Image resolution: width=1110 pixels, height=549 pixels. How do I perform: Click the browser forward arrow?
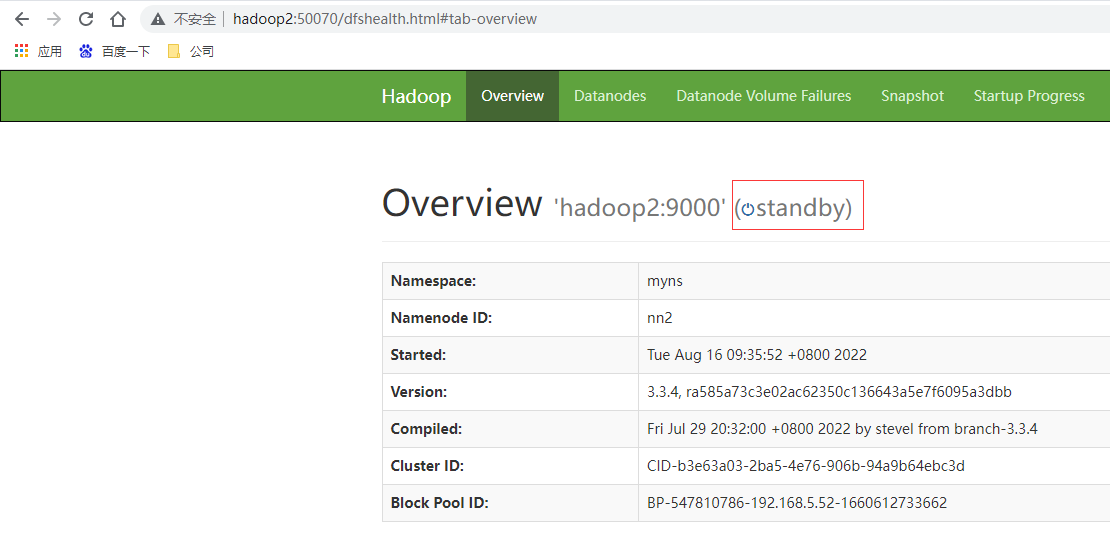click(54, 19)
